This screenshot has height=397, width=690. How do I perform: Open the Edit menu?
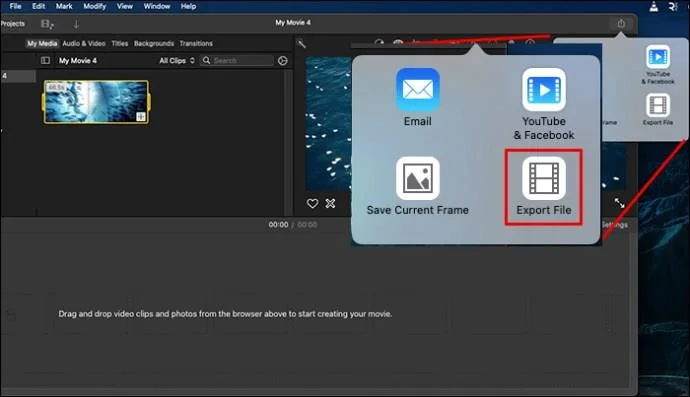tap(38, 6)
